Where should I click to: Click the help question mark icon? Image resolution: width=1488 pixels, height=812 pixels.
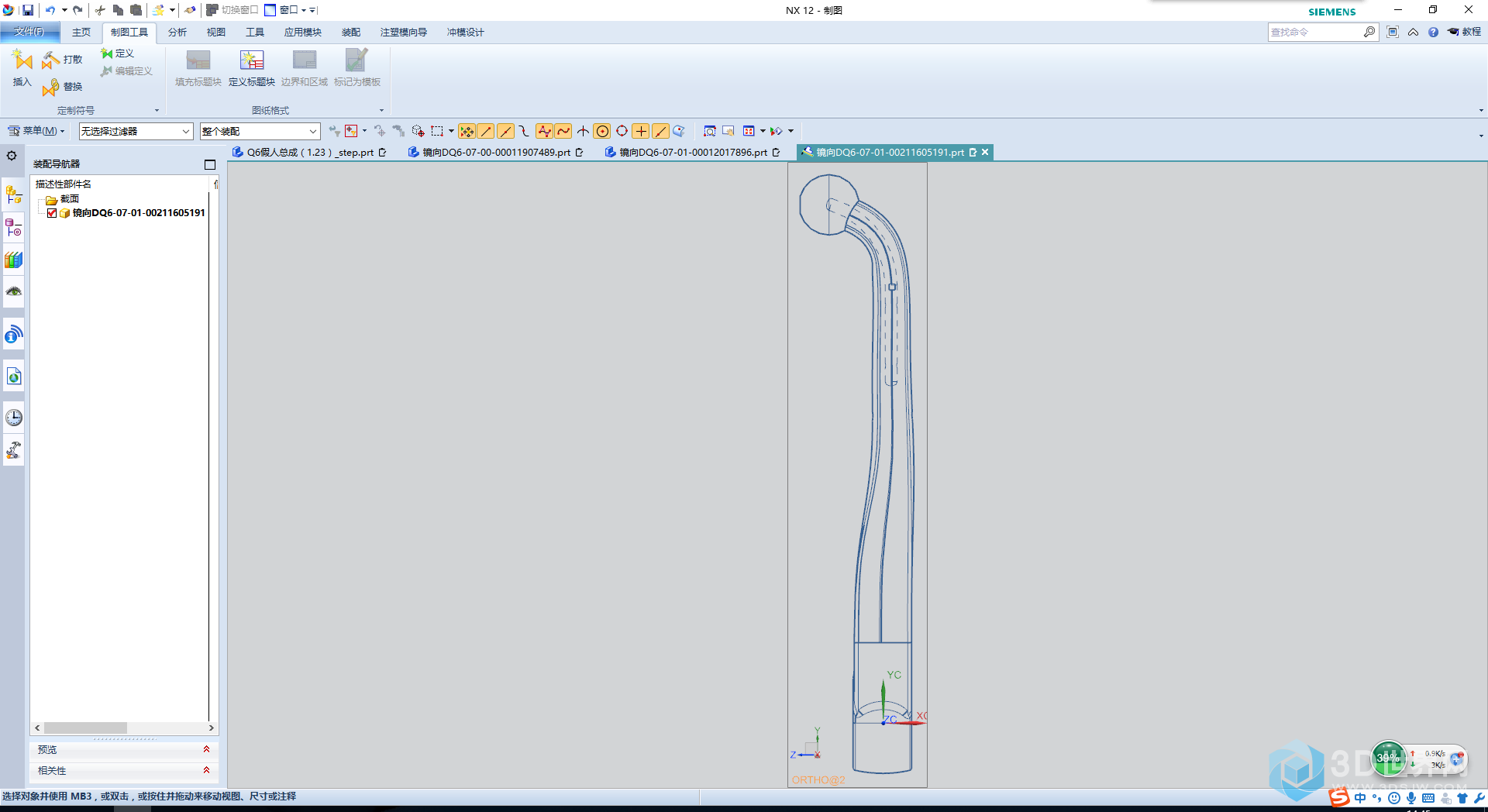point(1433,32)
